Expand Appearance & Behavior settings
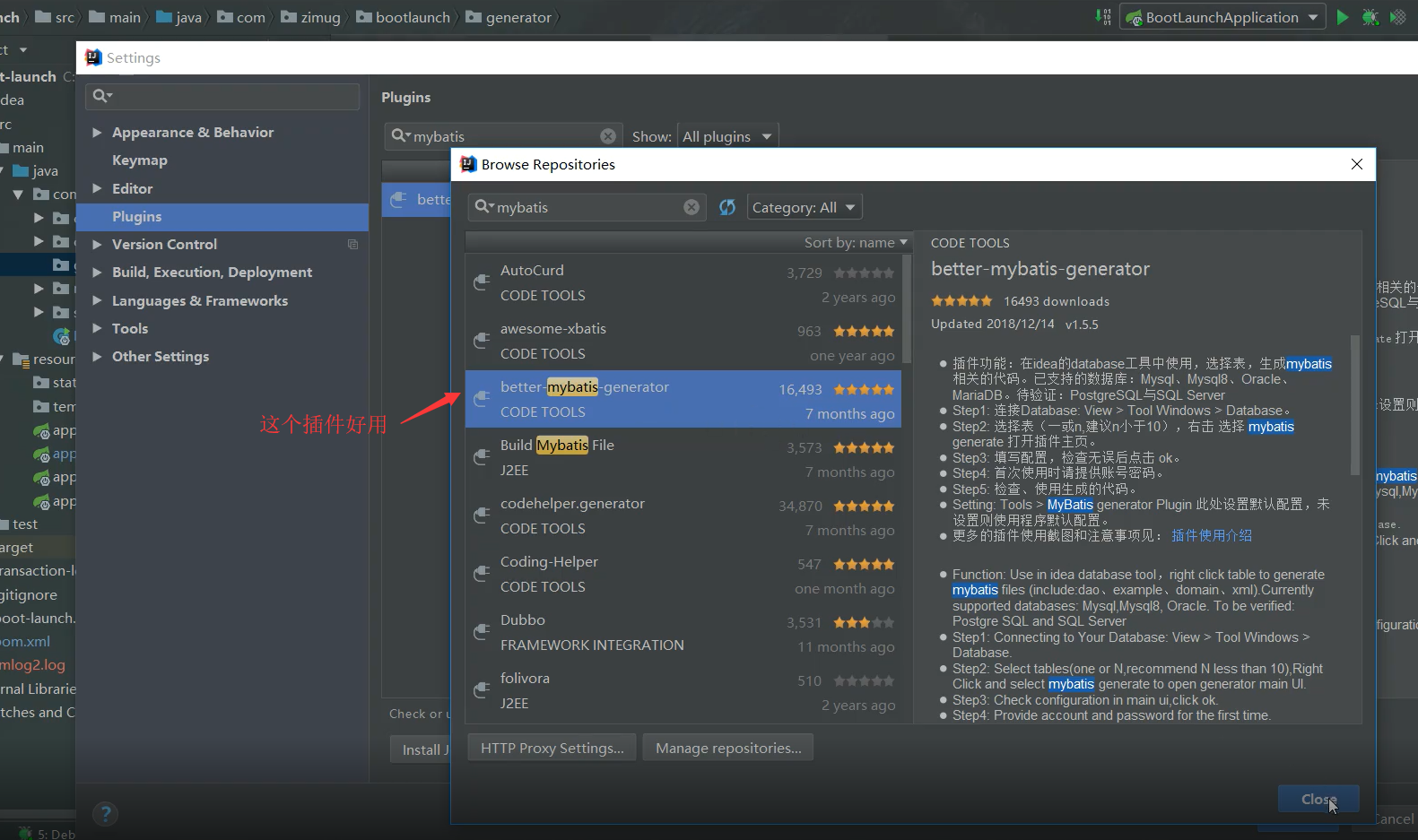Viewport: 1418px width, 840px height. [x=97, y=132]
